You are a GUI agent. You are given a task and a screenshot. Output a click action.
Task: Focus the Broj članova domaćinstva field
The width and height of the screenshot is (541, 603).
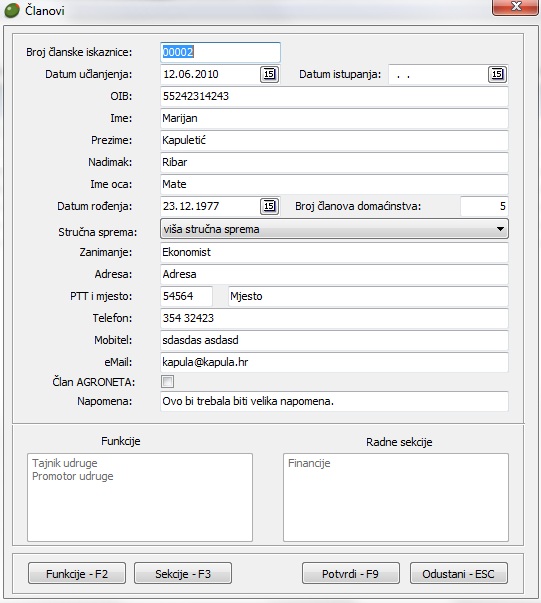pos(484,206)
